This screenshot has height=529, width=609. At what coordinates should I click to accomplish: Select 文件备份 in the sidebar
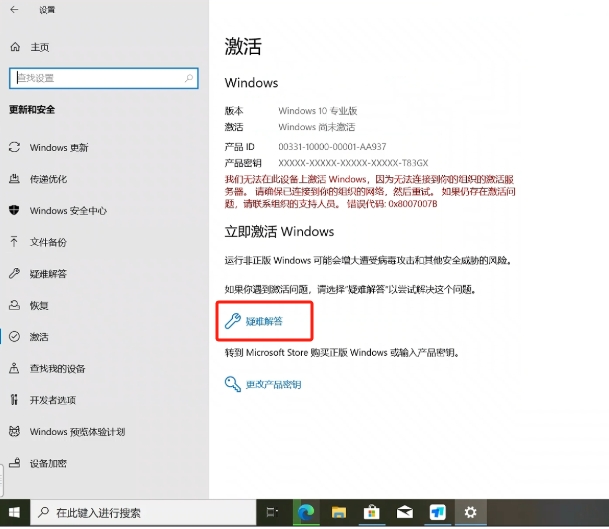48,242
